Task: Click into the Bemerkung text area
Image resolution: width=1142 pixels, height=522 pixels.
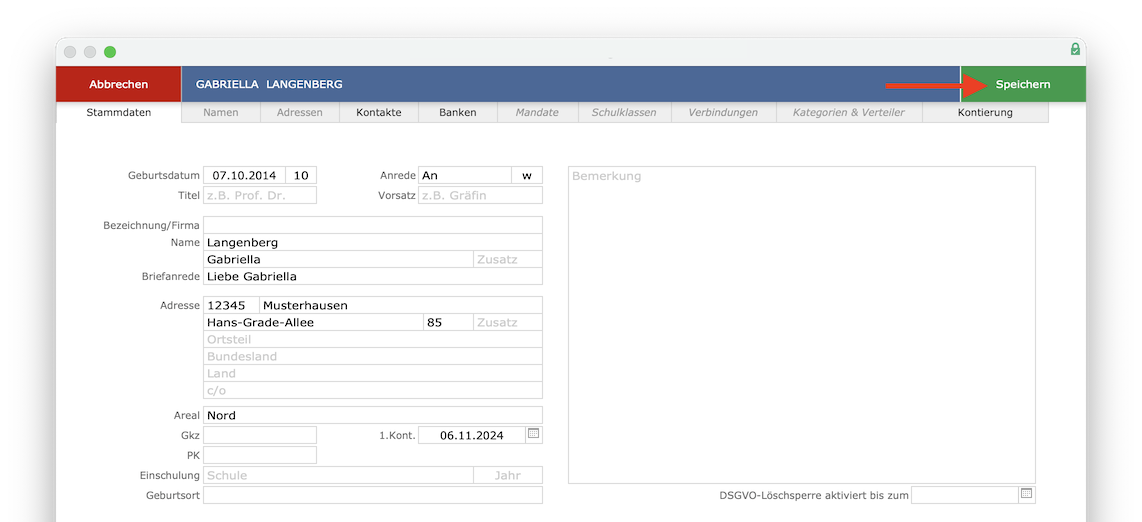Action: click(802, 325)
